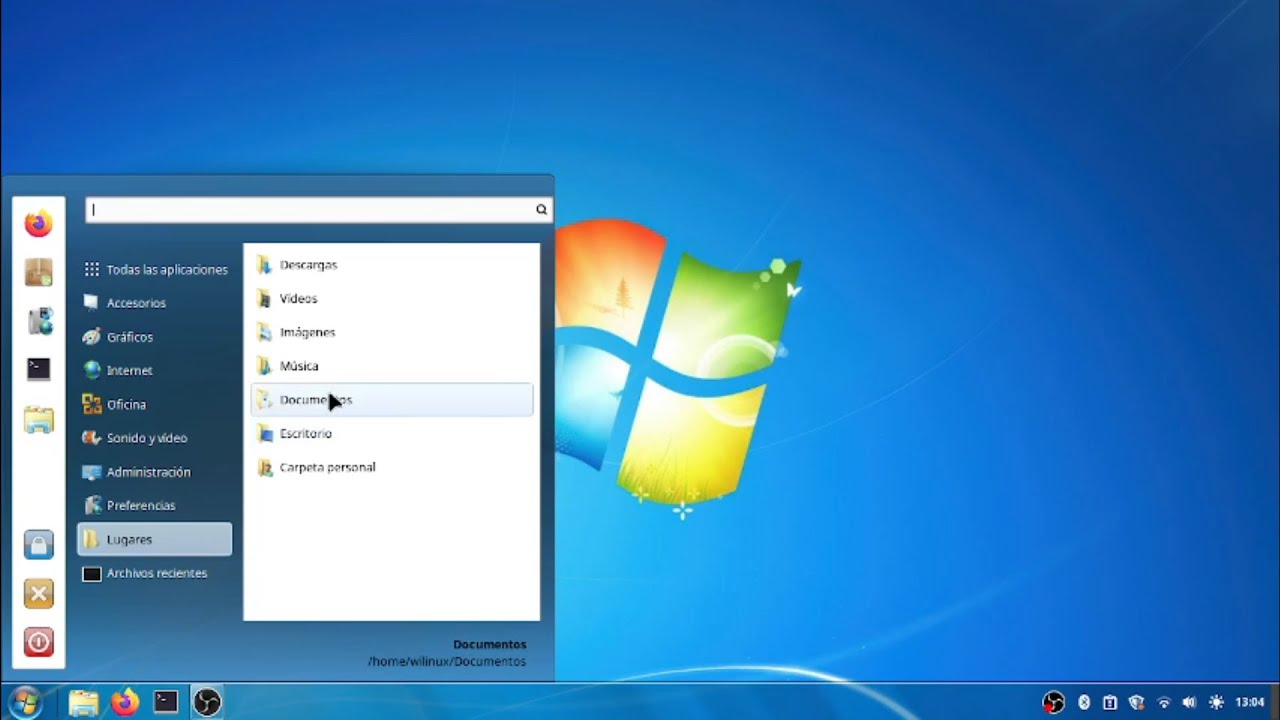
Task: Open Firefox from the menu favorites sidebar
Action: 38,223
